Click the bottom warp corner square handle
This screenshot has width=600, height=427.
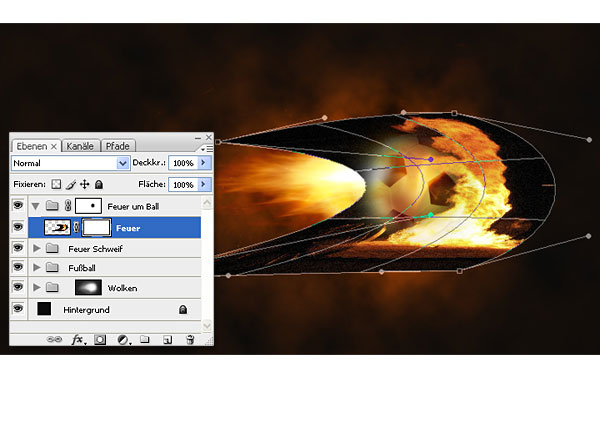[460, 271]
